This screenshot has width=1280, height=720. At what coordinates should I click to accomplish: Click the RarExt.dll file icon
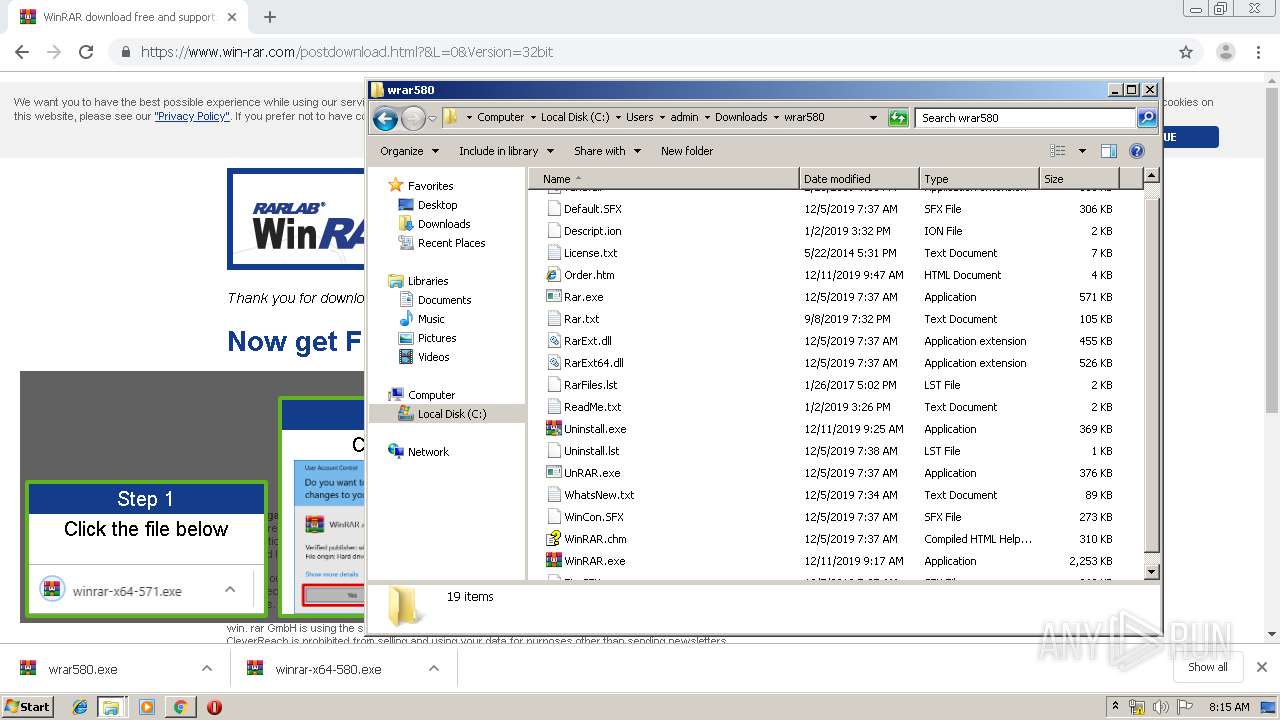(x=554, y=341)
